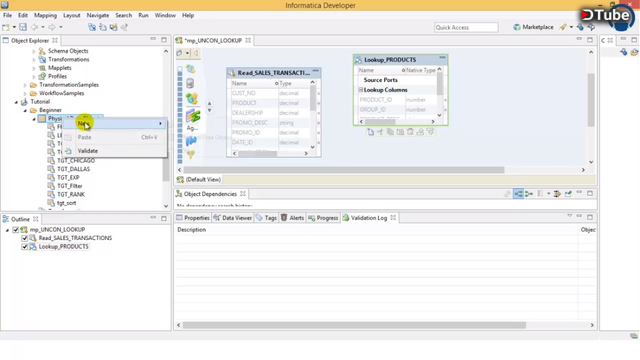Click the Schema Objects folder icon
This screenshot has width=640, height=360.
coord(42,51)
